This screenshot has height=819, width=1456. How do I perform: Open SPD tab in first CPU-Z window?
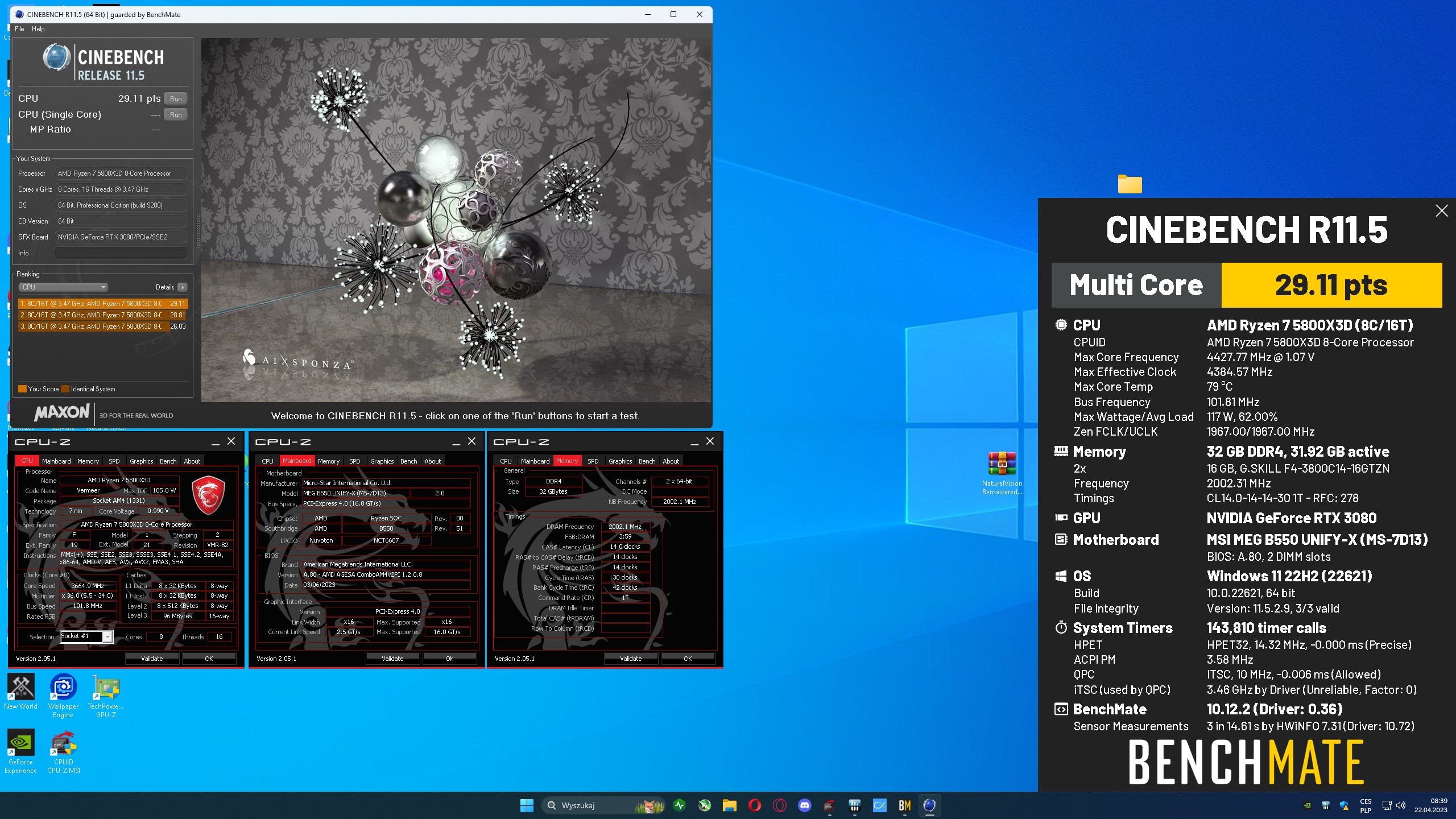[x=114, y=461]
